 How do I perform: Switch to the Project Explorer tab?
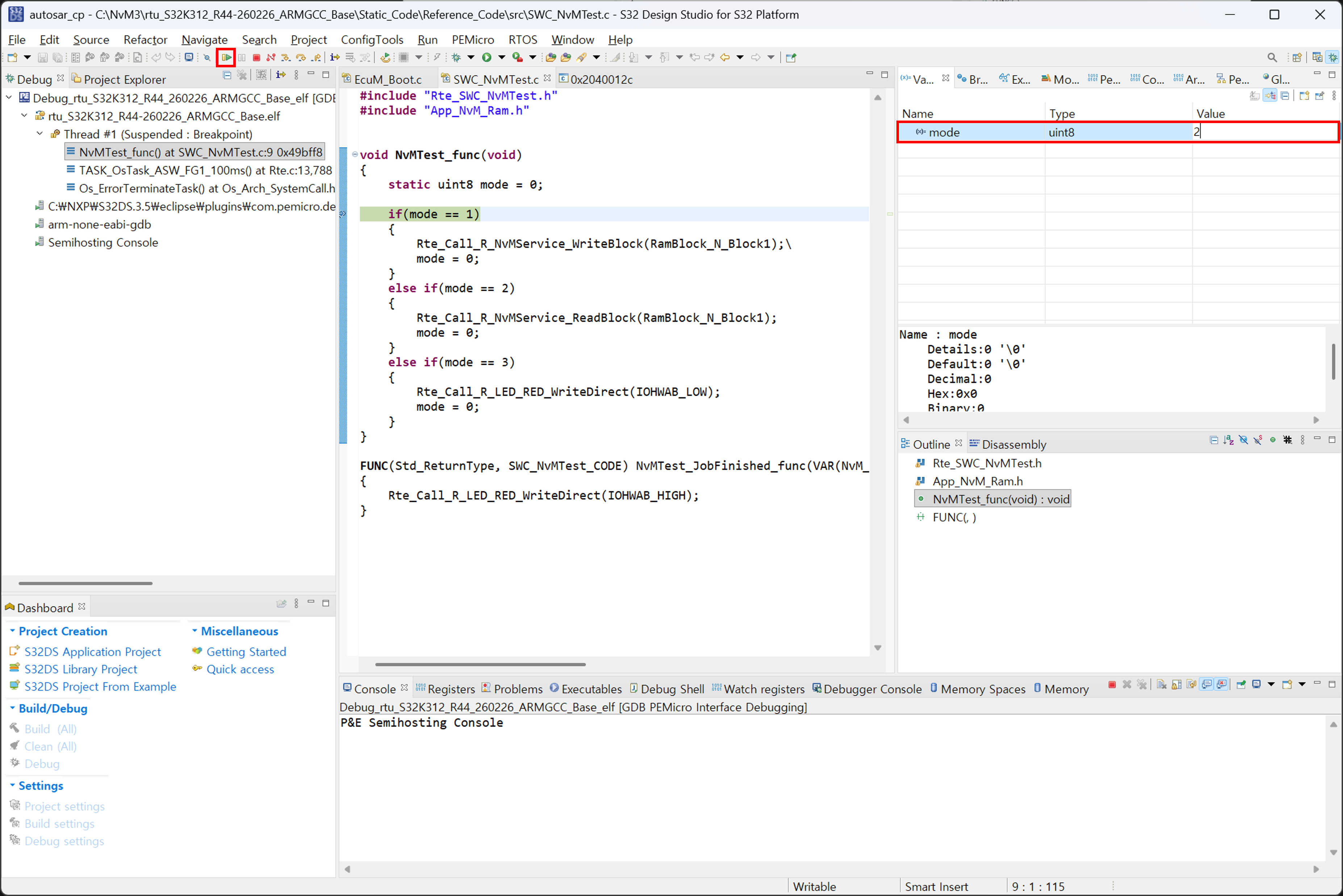click(x=119, y=79)
